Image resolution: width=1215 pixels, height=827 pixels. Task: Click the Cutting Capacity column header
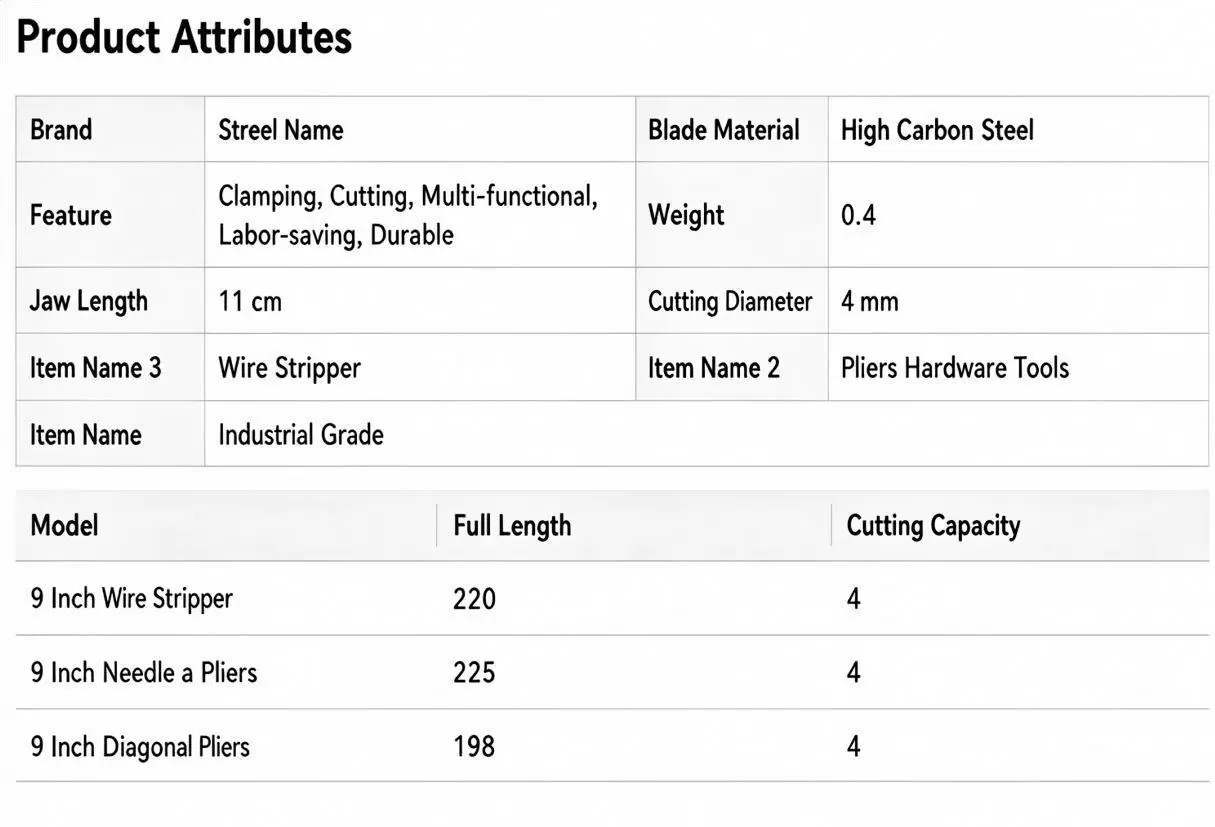[933, 526]
